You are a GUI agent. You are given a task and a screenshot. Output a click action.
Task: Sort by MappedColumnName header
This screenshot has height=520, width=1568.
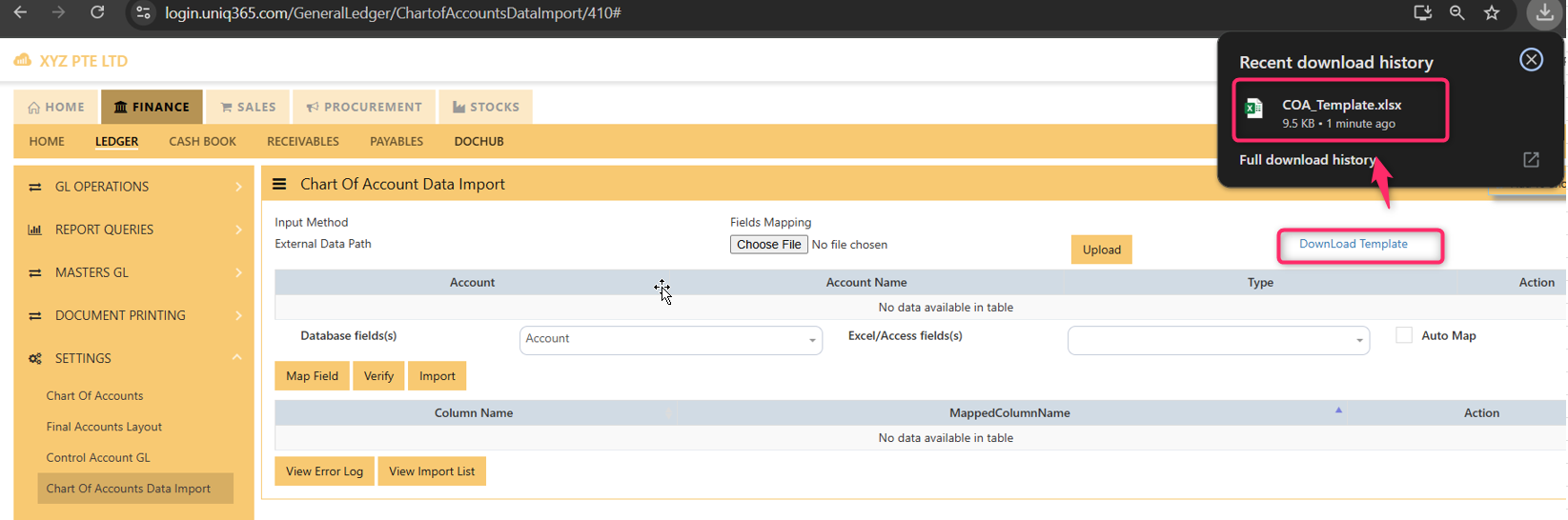(1009, 412)
